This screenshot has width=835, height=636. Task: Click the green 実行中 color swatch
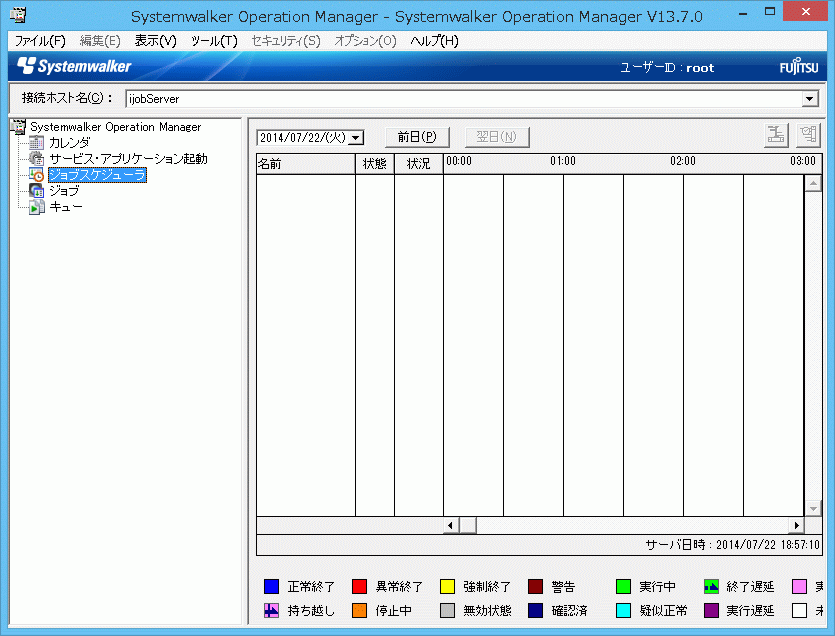point(623,586)
